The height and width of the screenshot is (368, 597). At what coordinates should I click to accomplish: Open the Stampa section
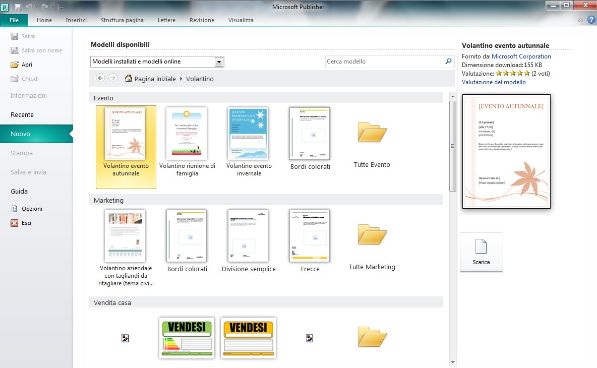coord(22,153)
